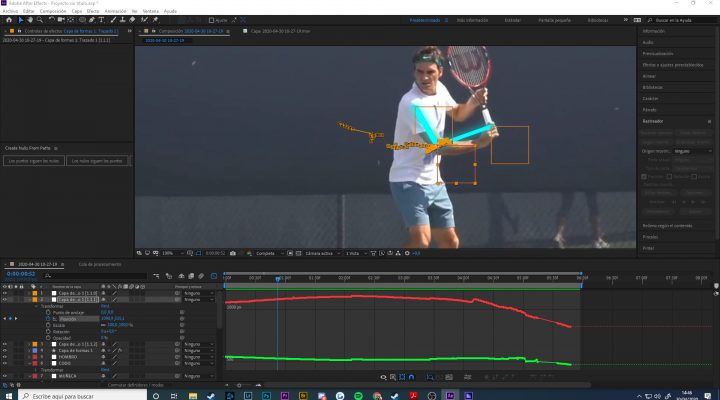This screenshot has width=720, height=400.
Task: Open the Animación menu
Action: (115, 11)
